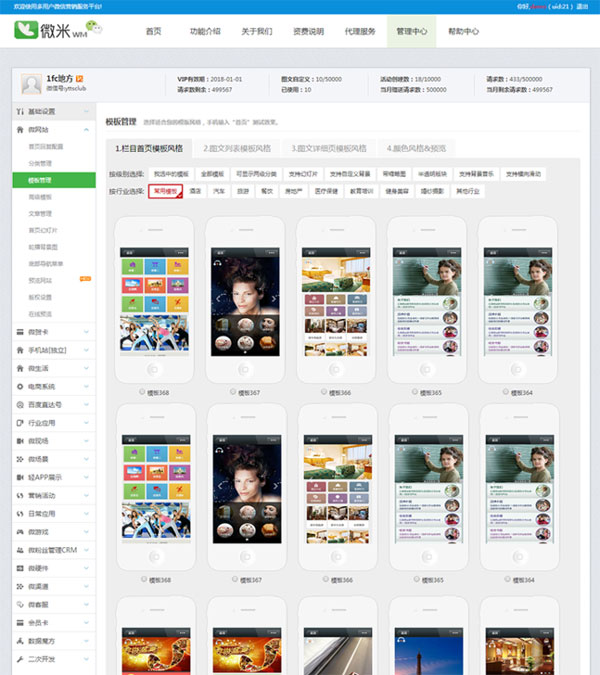Open the road photo template thumbnail
Screen dimensions: 600x675
338,651
